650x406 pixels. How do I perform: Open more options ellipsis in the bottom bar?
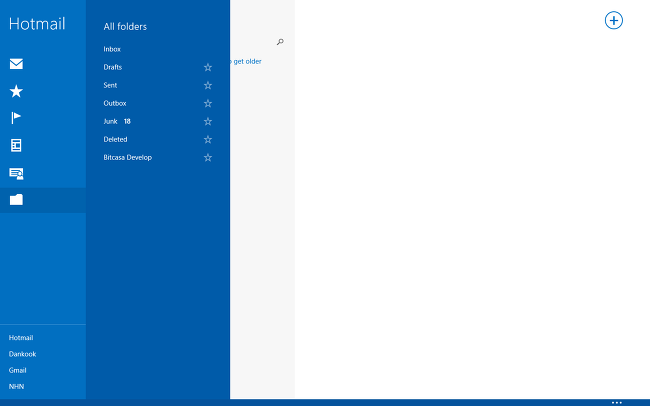[x=617, y=402]
